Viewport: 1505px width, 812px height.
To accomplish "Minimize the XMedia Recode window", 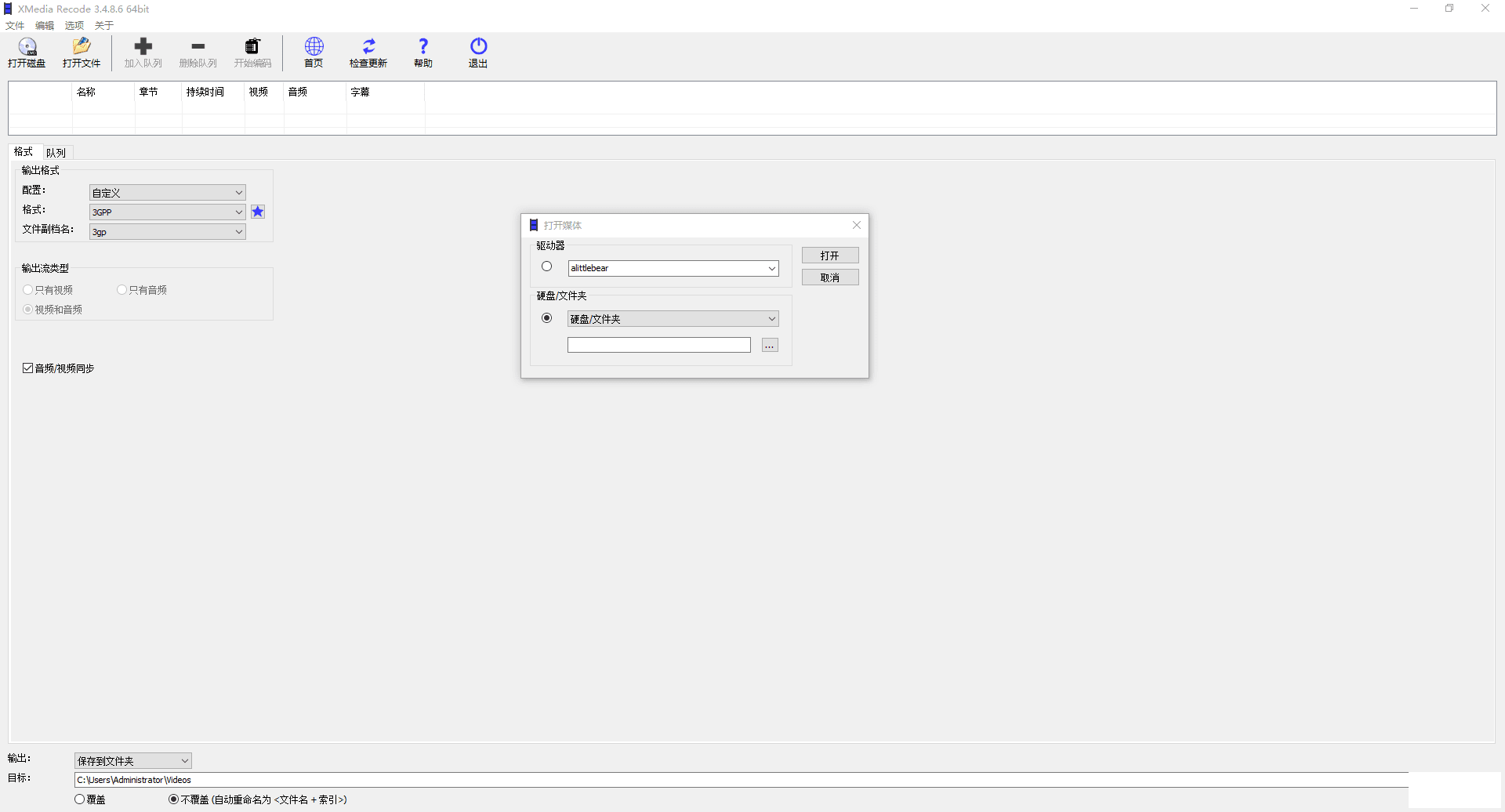I will point(1414,9).
